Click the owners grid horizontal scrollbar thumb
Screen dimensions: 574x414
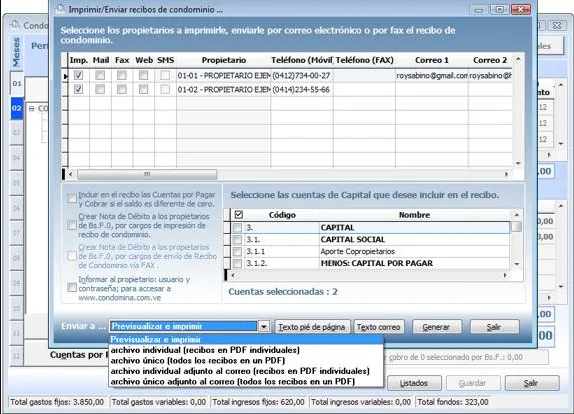pos(147,174)
